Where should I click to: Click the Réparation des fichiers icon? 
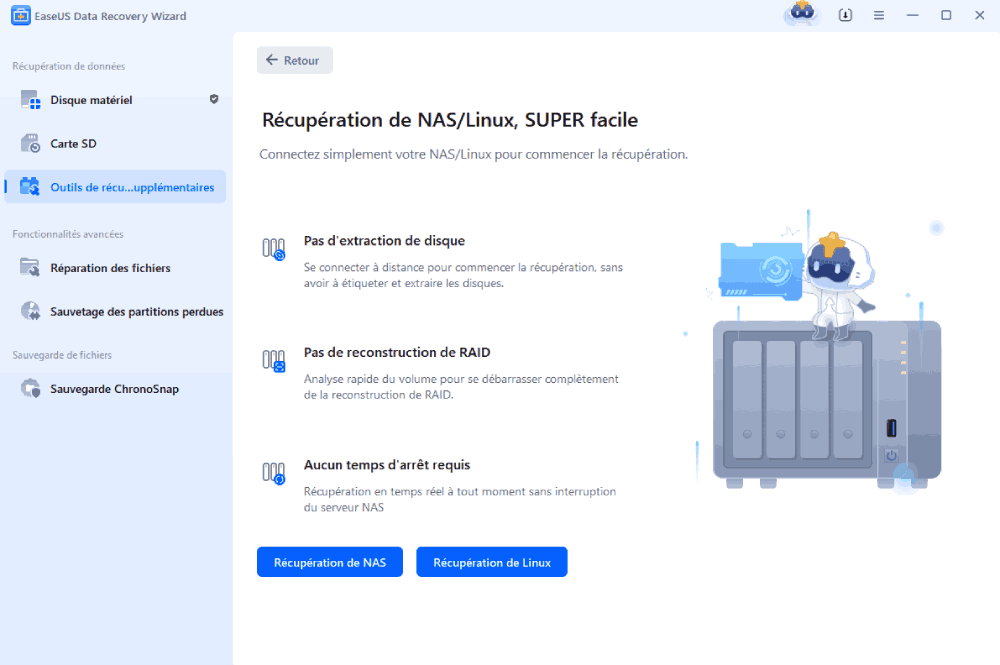coord(30,268)
